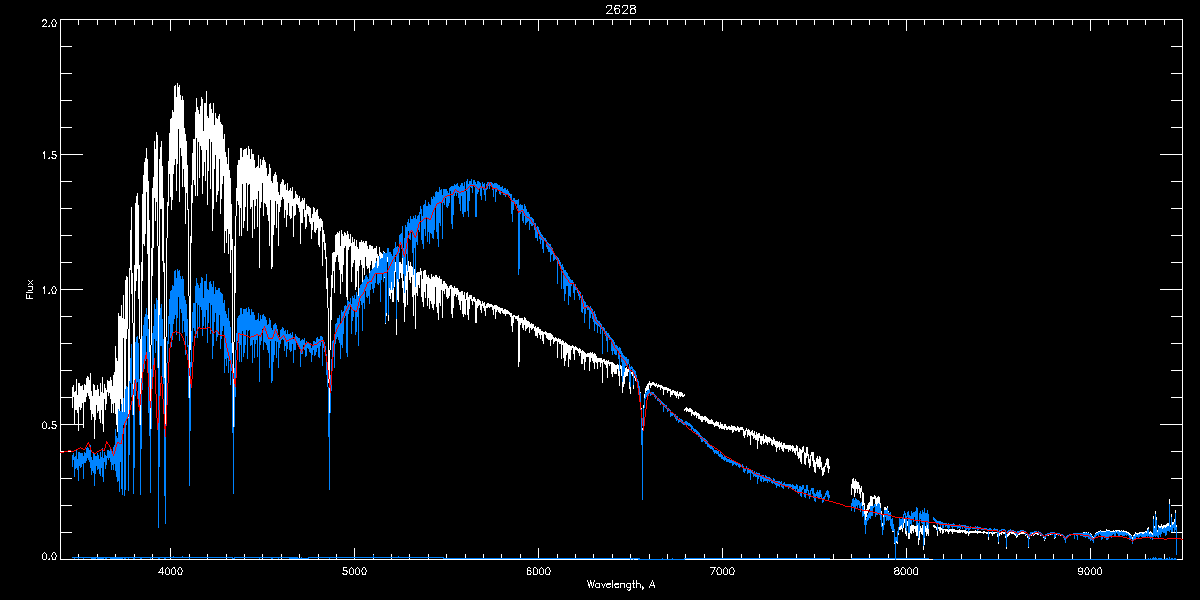The width and height of the screenshot is (1200, 600).
Task: Click the blue curve's broad peak near 5700
Action: (x=478, y=184)
